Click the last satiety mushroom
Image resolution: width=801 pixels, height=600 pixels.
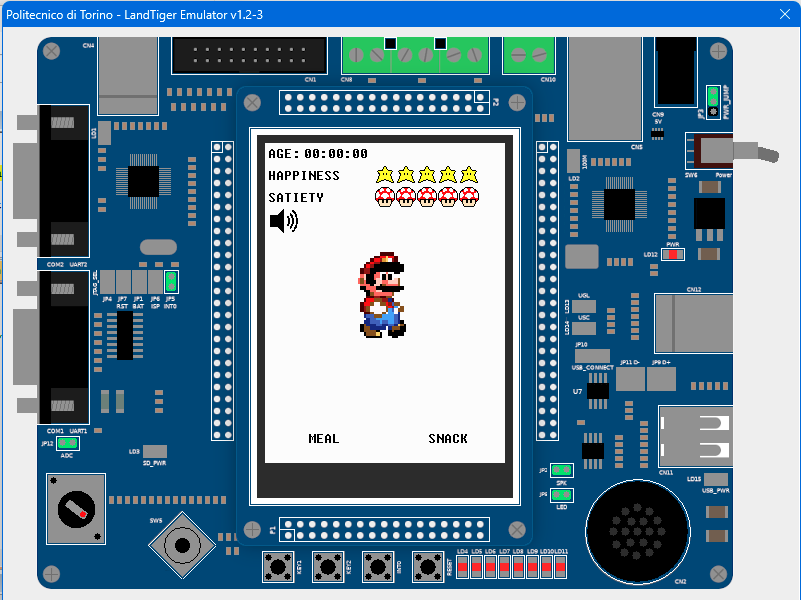click(x=469, y=197)
